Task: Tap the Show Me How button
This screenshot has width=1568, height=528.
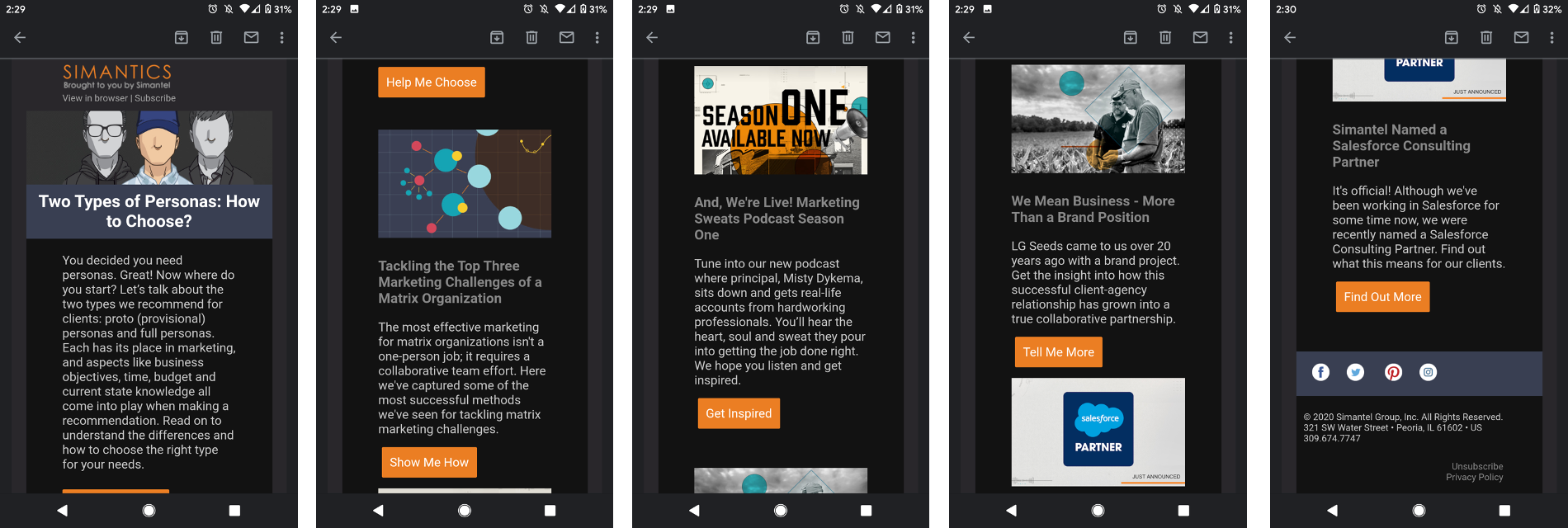Action: tap(429, 462)
